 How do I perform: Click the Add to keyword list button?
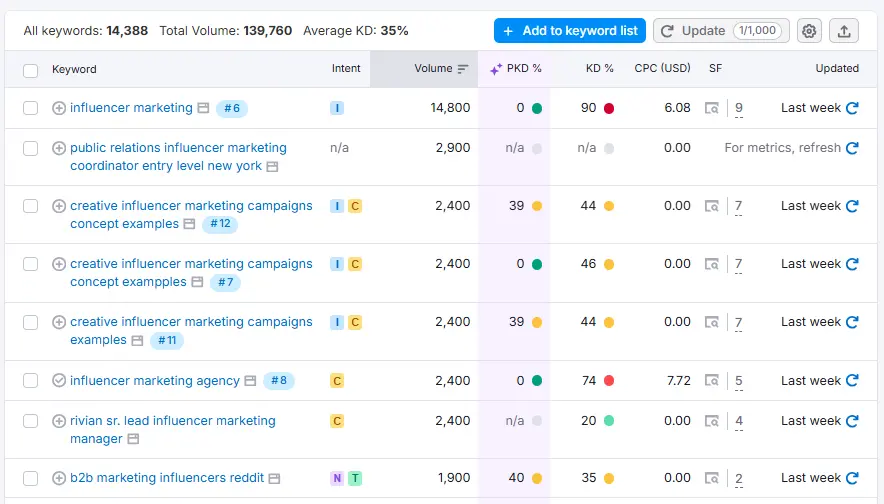pyautogui.click(x=569, y=31)
